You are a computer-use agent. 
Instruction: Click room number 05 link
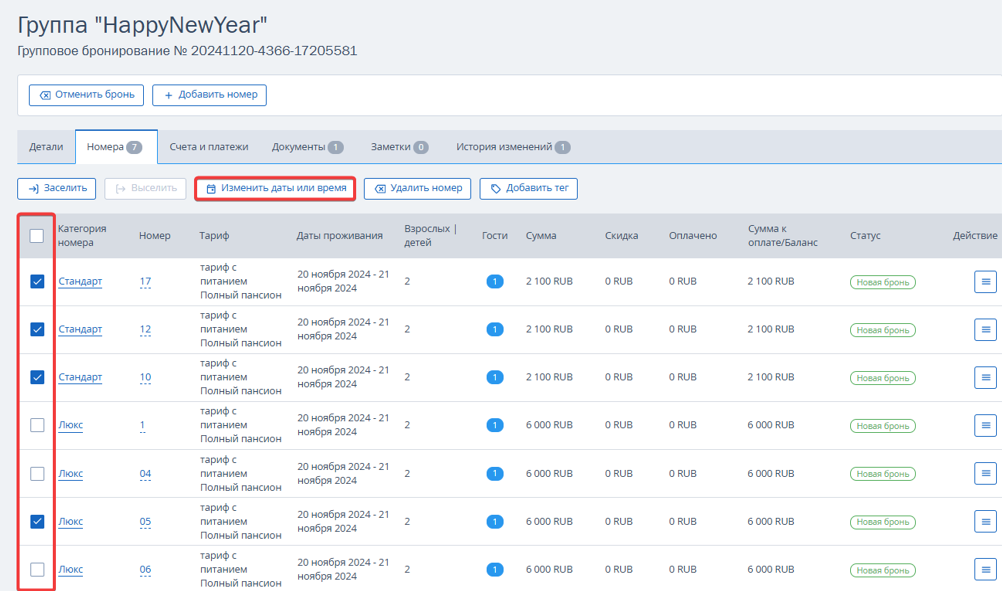145,521
